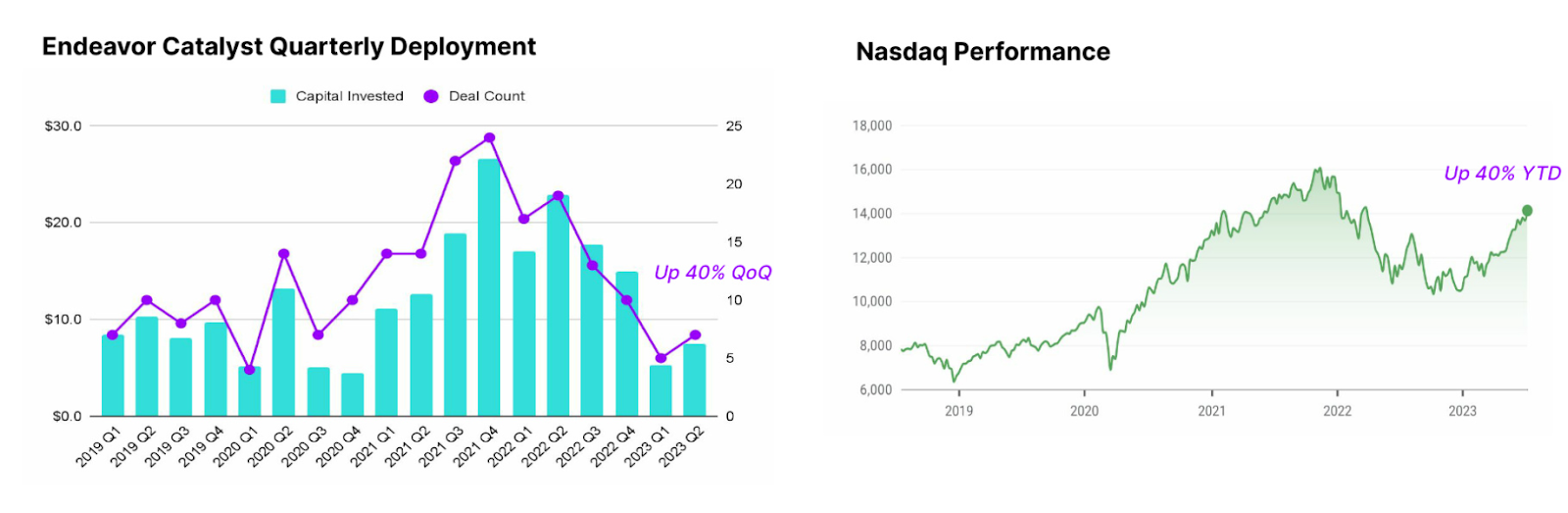The height and width of the screenshot is (513, 1568).
Task: Click the Deal Count point for 2020 Q1
Action: [249, 370]
